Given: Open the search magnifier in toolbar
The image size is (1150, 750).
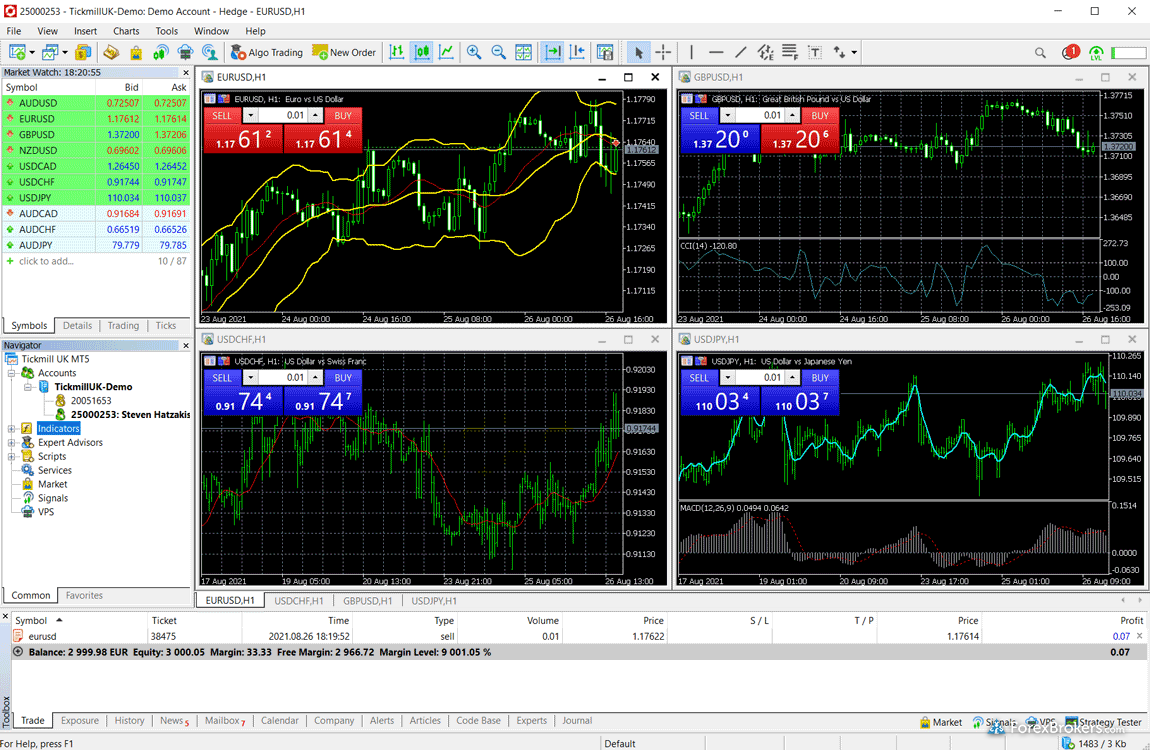Looking at the screenshot, I should point(1041,53).
